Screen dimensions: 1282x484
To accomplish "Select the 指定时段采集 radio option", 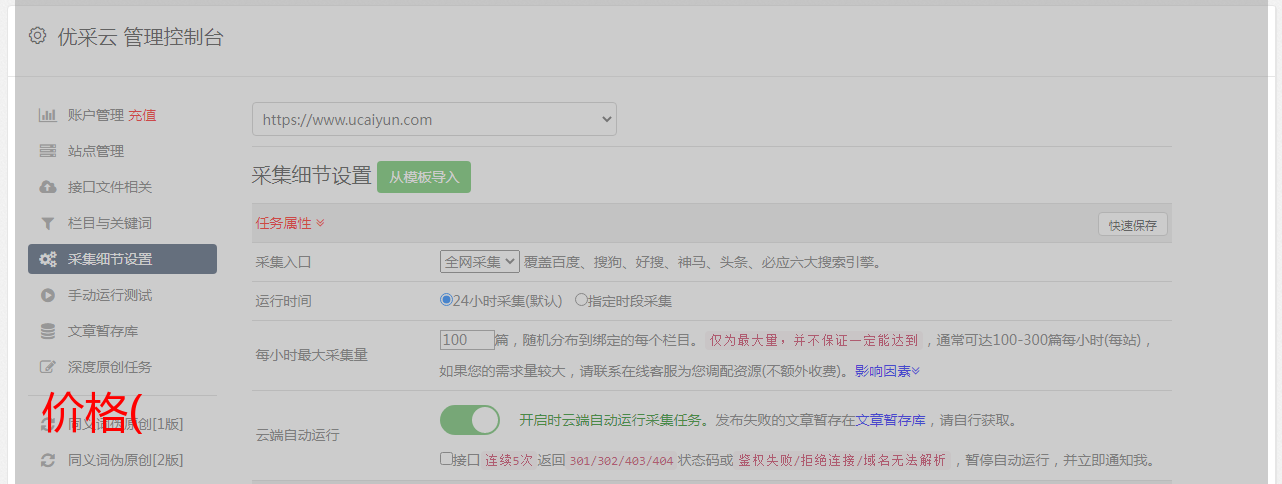I will coord(581,299).
